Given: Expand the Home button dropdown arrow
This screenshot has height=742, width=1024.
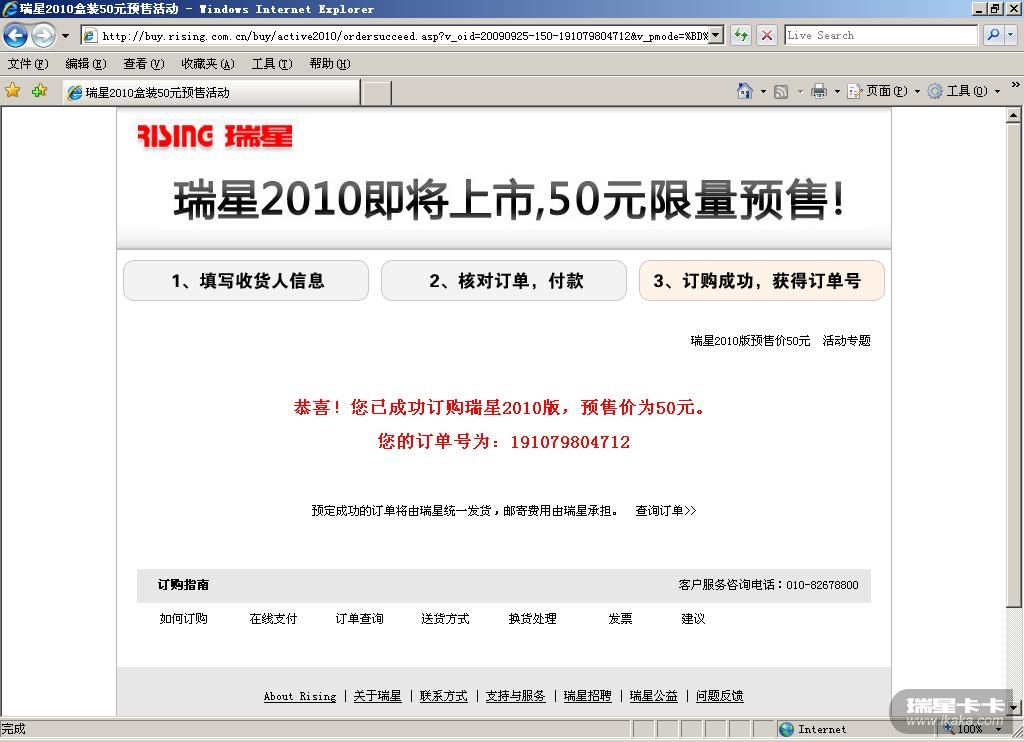Looking at the screenshot, I should click(763, 91).
